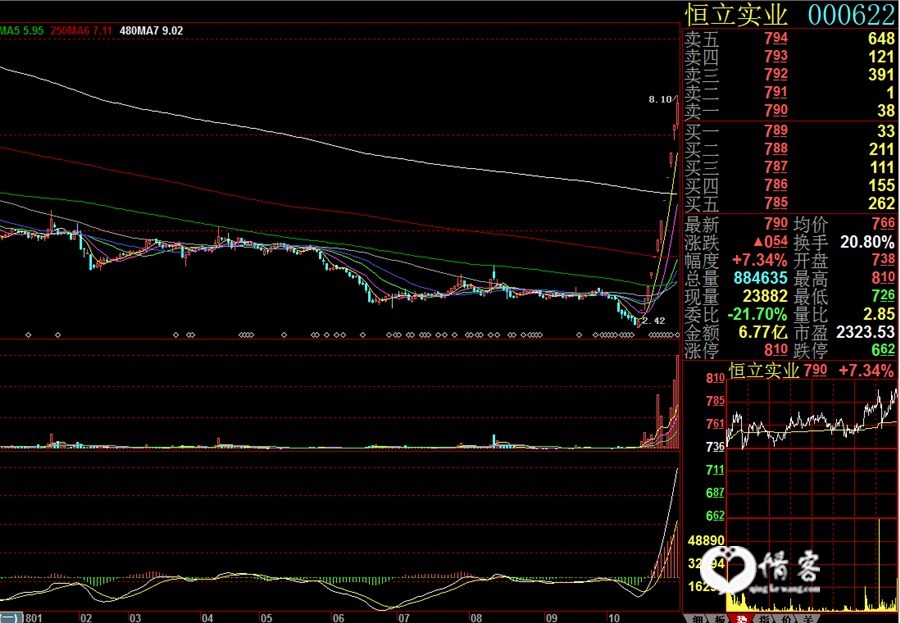Click the 卖二 volume 1
Viewport: 900px width, 623px height.
(890, 92)
